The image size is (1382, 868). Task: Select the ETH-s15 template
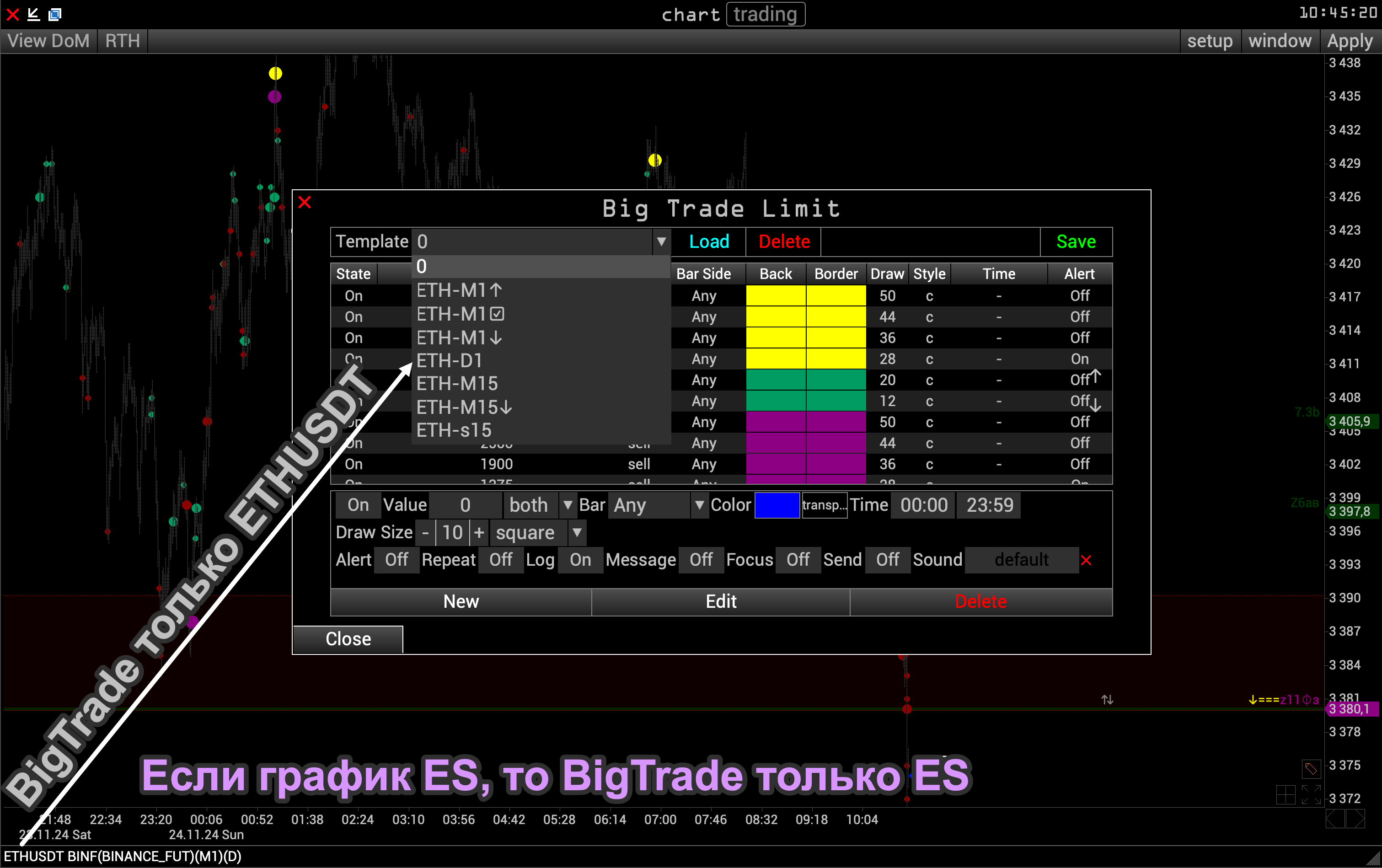click(541, 430)
